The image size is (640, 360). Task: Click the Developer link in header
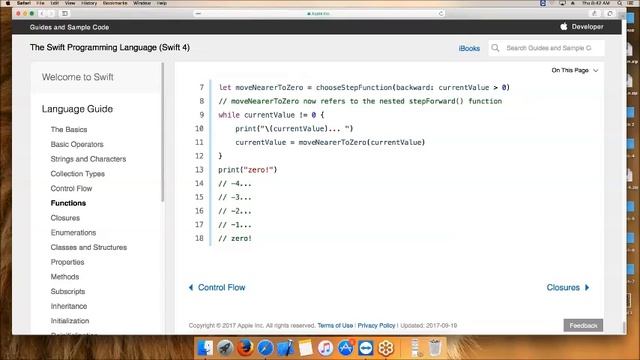pyautogui.click(x=587, y=27)
